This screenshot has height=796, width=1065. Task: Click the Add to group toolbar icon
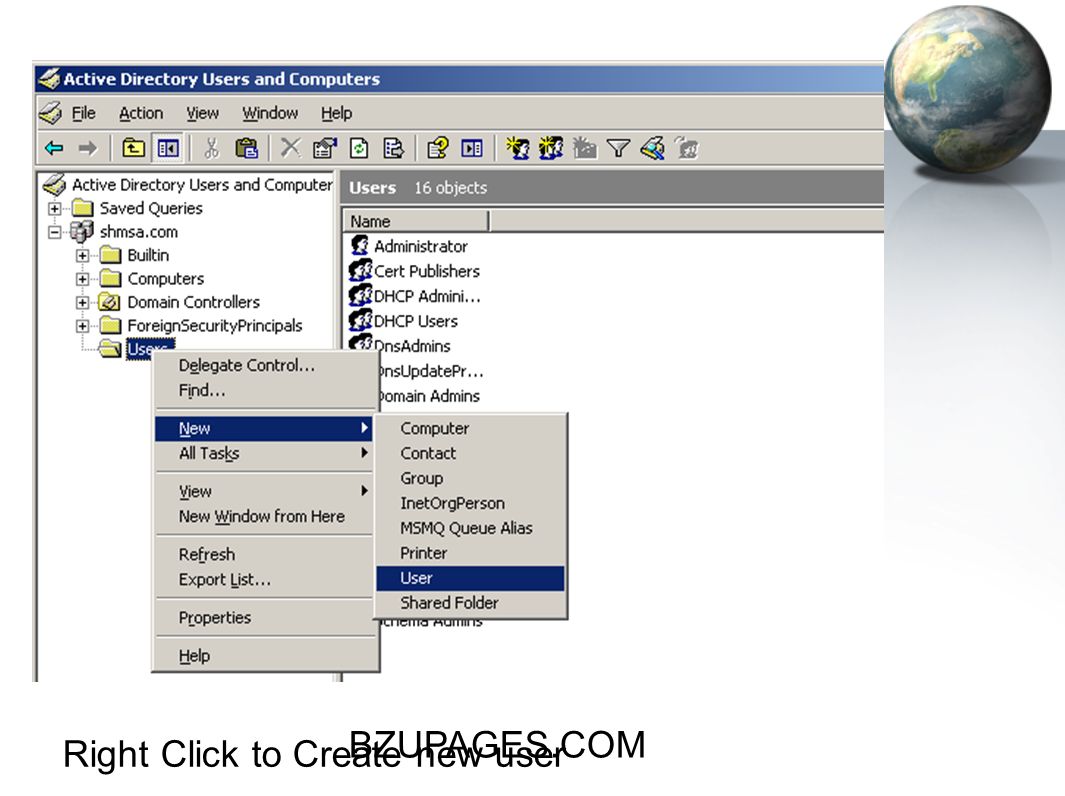[687, 147]
